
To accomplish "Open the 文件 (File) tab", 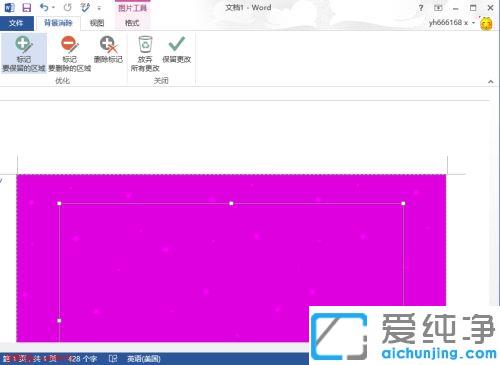I will pos(16,23).
